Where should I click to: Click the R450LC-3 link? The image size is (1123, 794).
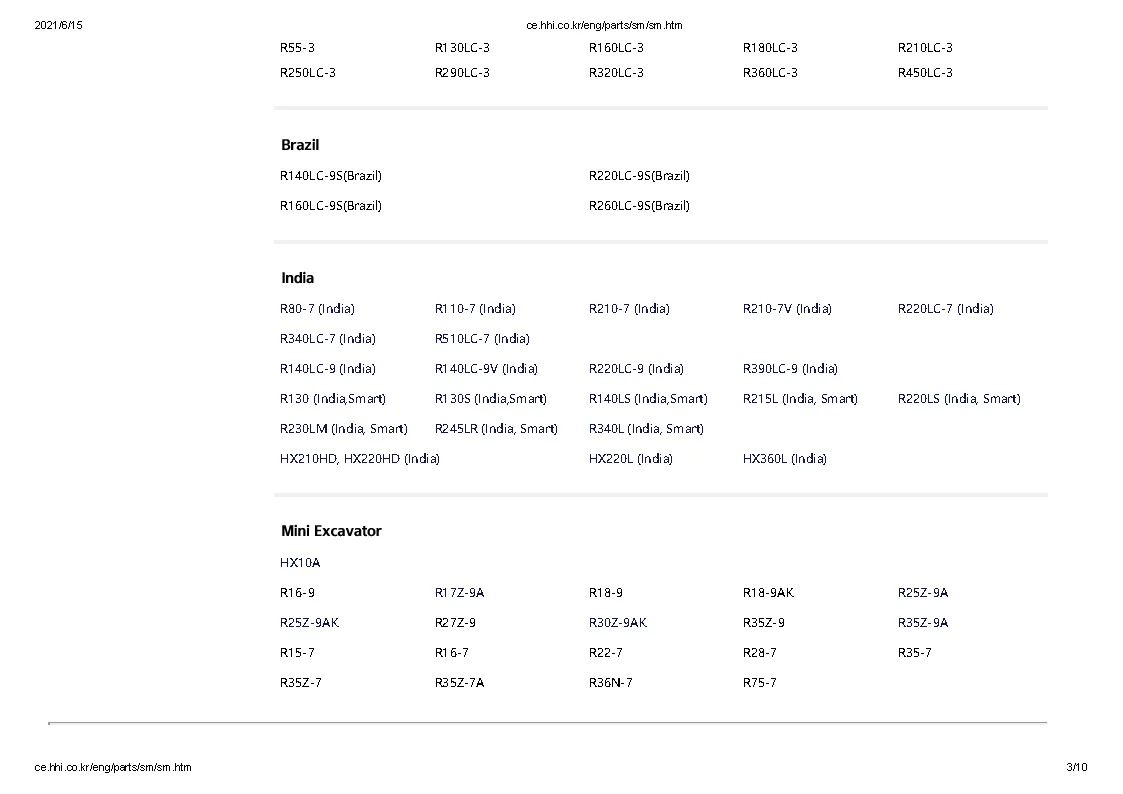pyautogui.click(x=925, y=73)
